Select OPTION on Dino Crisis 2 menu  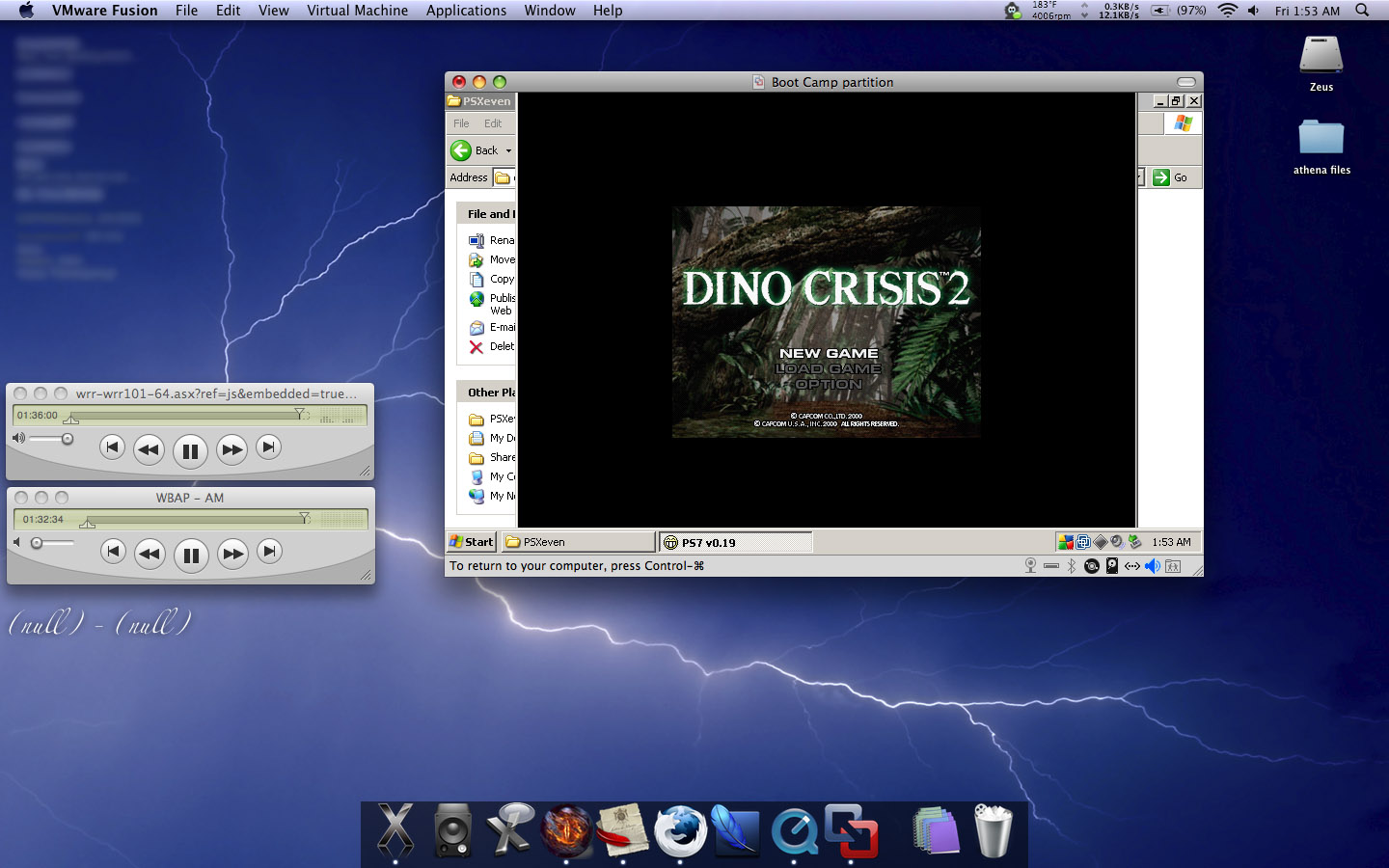pyautogui.click(x=829, y=384)
